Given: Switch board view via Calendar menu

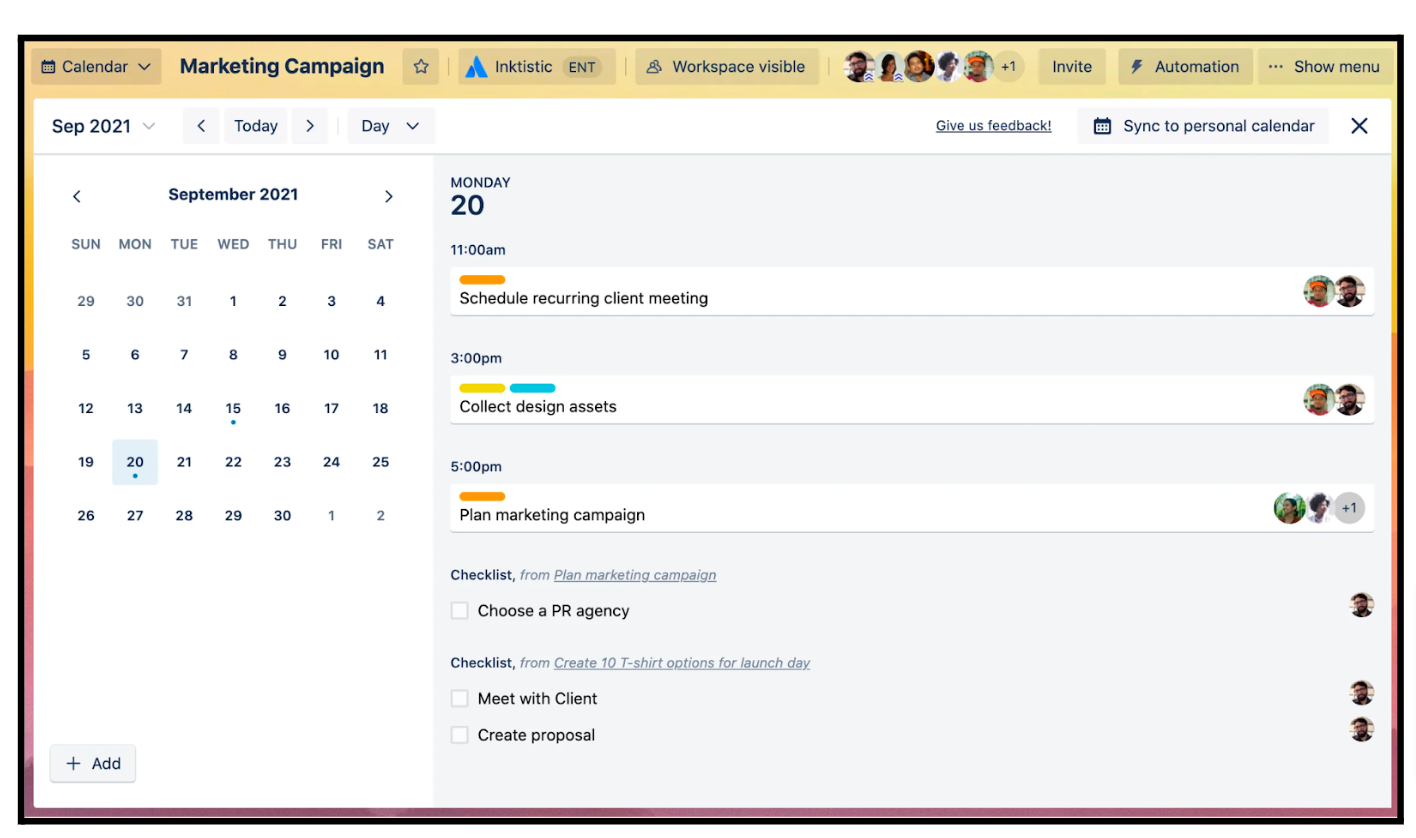Looking at the screenshot, I should coord(96,66).
